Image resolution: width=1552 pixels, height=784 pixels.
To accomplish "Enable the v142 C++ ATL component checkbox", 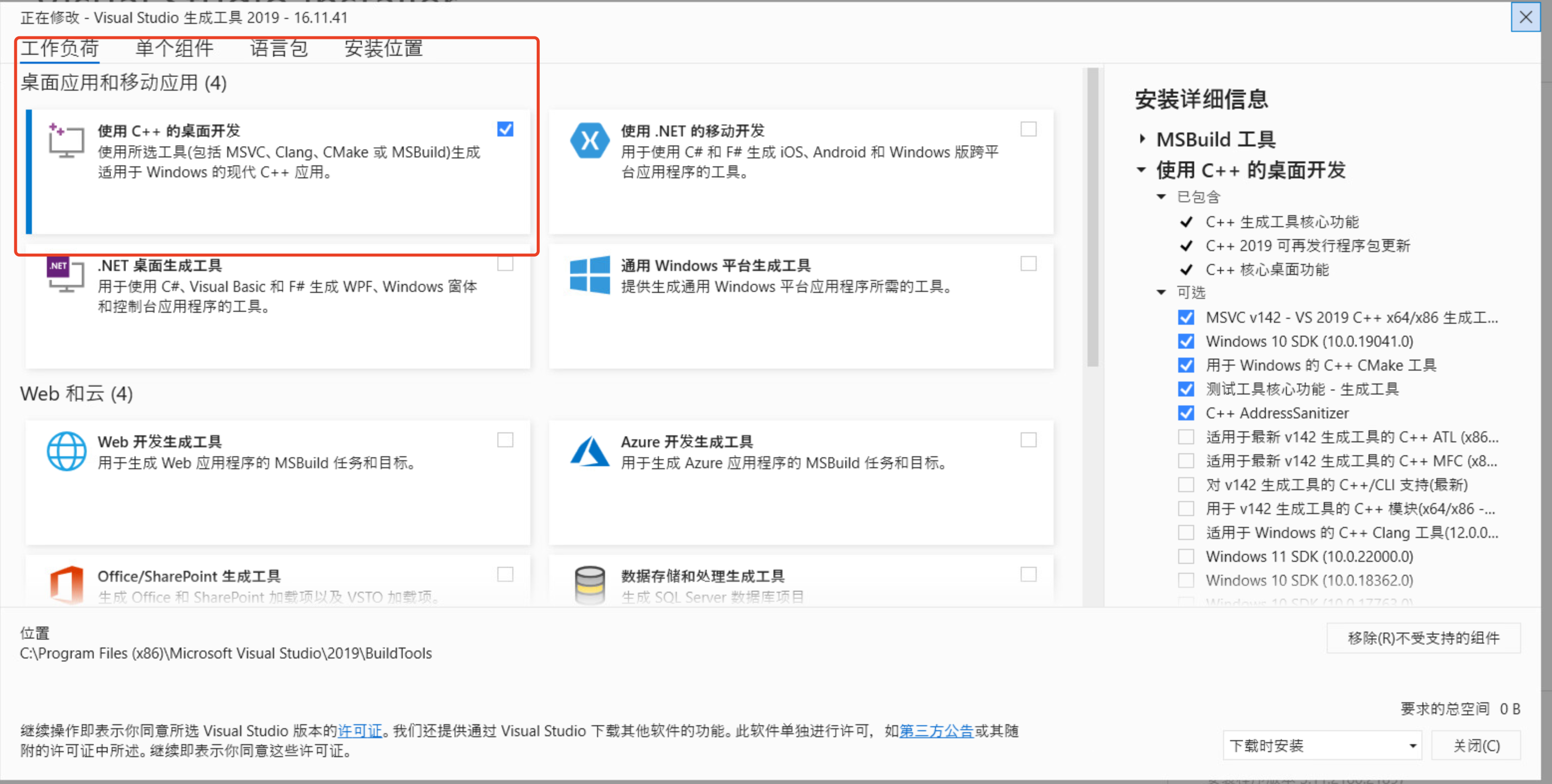I will pyautogui.click(x=1185, y=437).
